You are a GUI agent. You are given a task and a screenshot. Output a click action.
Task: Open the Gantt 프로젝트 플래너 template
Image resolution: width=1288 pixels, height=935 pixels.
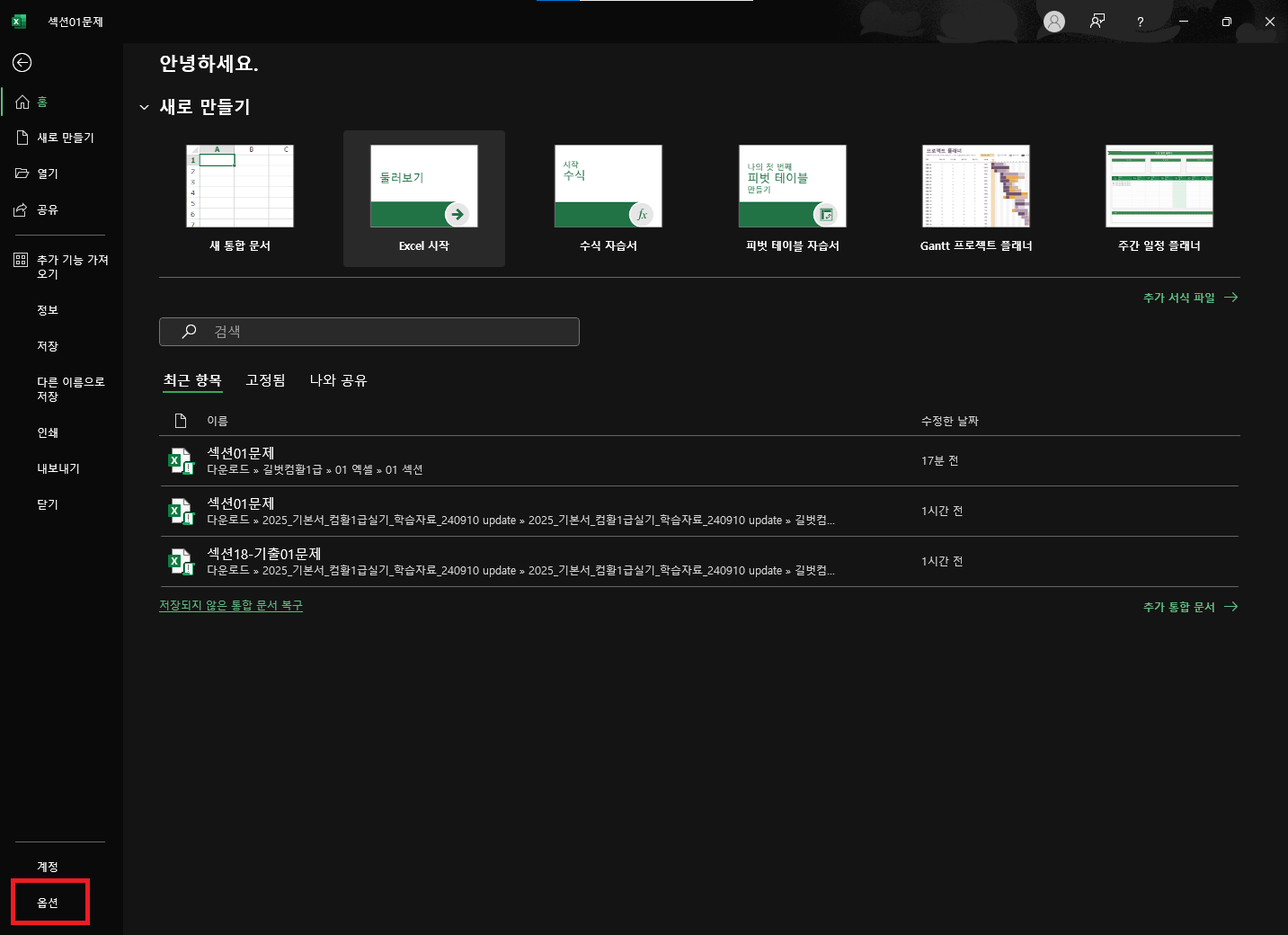pyautogui.click(x=976, y=199)
